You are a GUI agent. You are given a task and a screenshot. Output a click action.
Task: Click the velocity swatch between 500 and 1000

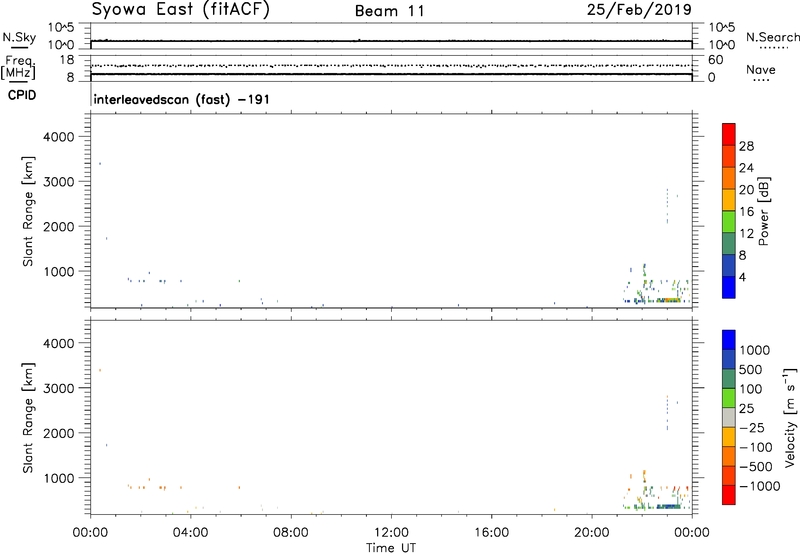[729, 359]
